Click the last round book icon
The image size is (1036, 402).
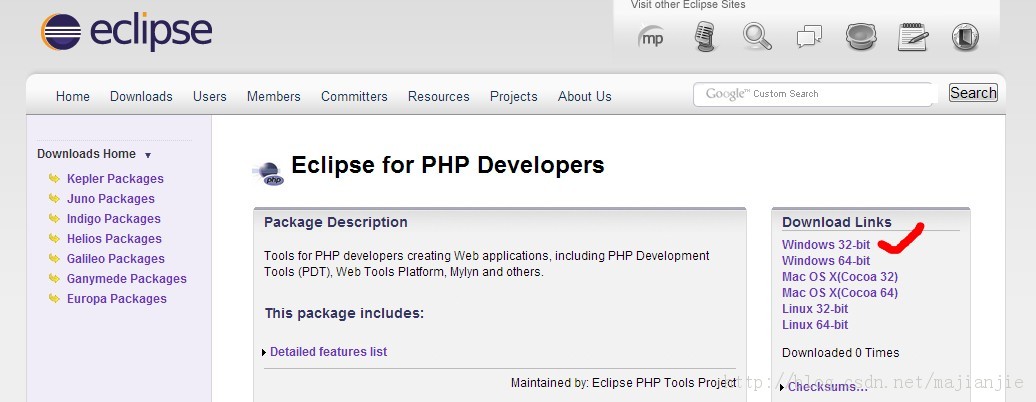(x=965, y=36)
